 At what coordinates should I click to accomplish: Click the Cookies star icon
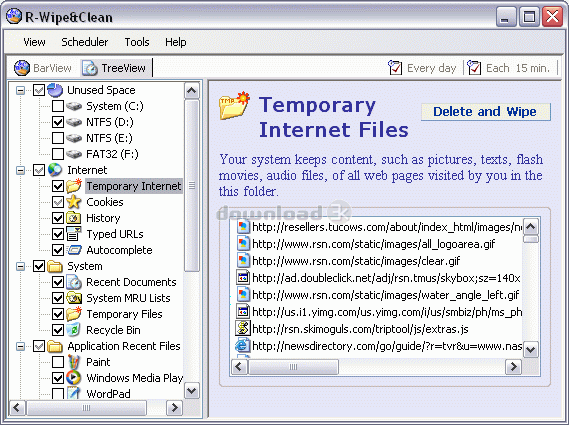pos(73,202)
